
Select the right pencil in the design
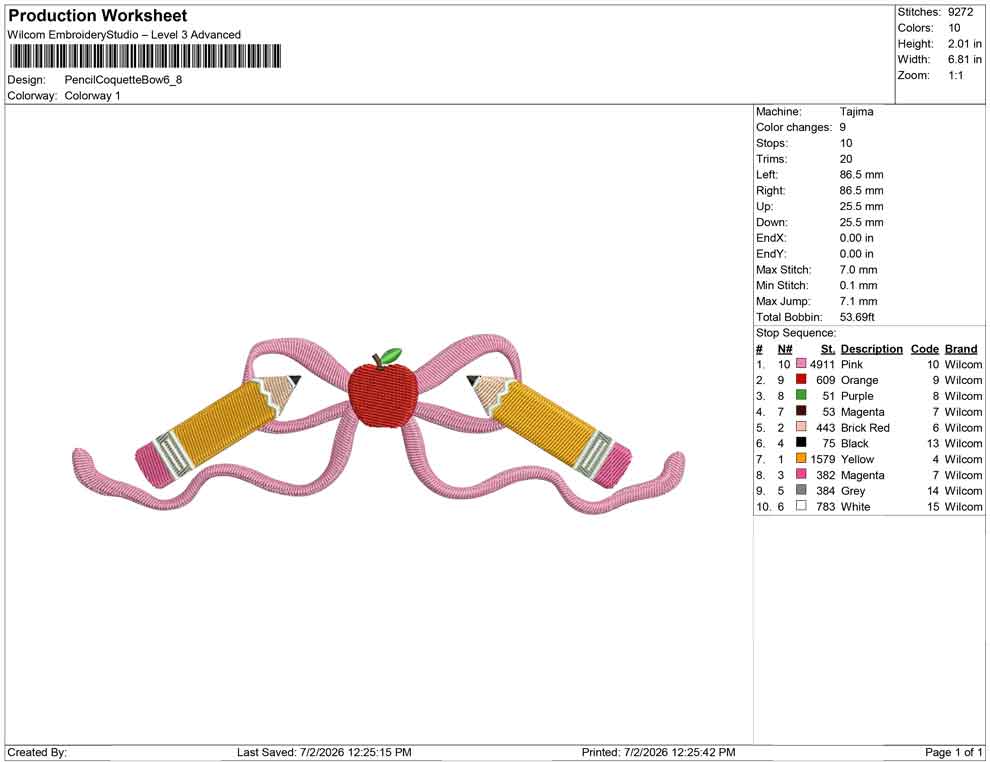tap(549, 431)
